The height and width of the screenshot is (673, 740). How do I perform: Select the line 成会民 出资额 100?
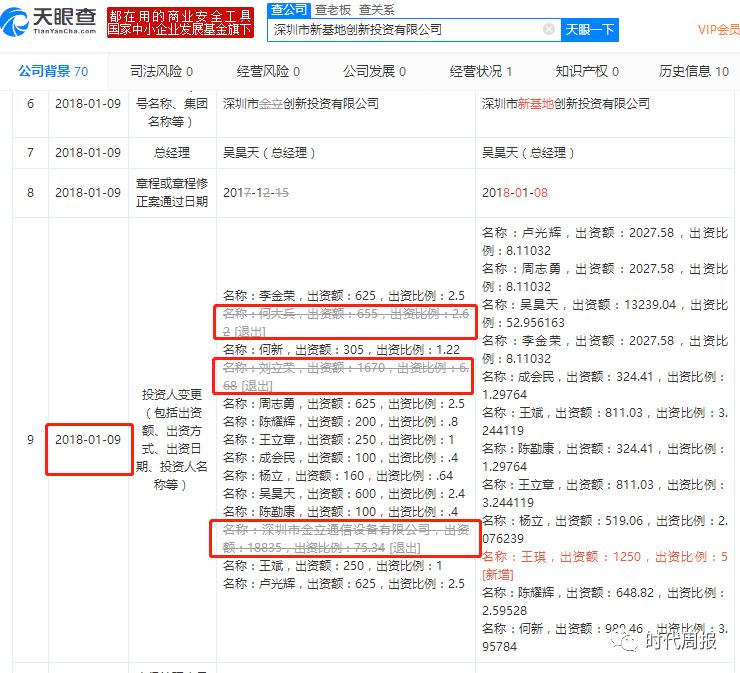pos(340,457)
